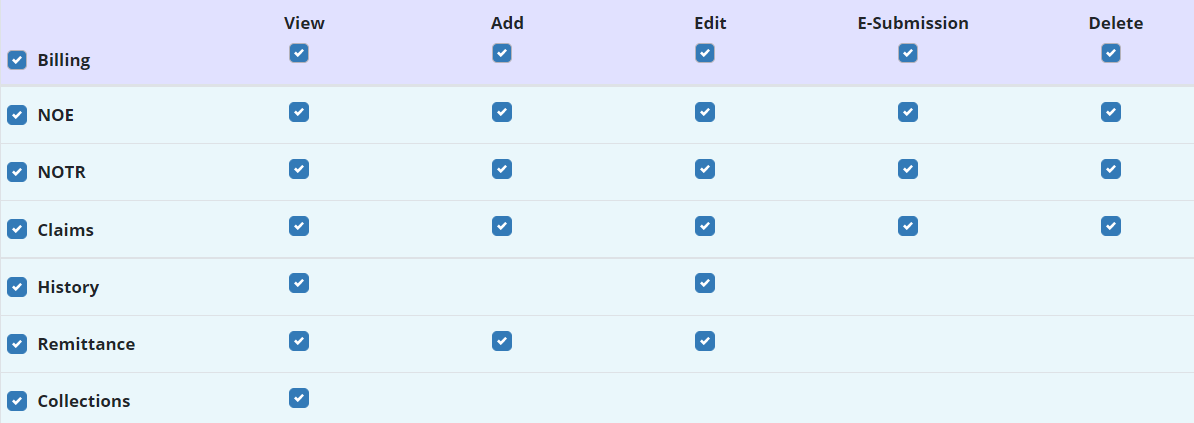Toggle the E-Submission column header checkbox
The height and width of the screenshot is (423, 1194).
(x=908, y=53)
